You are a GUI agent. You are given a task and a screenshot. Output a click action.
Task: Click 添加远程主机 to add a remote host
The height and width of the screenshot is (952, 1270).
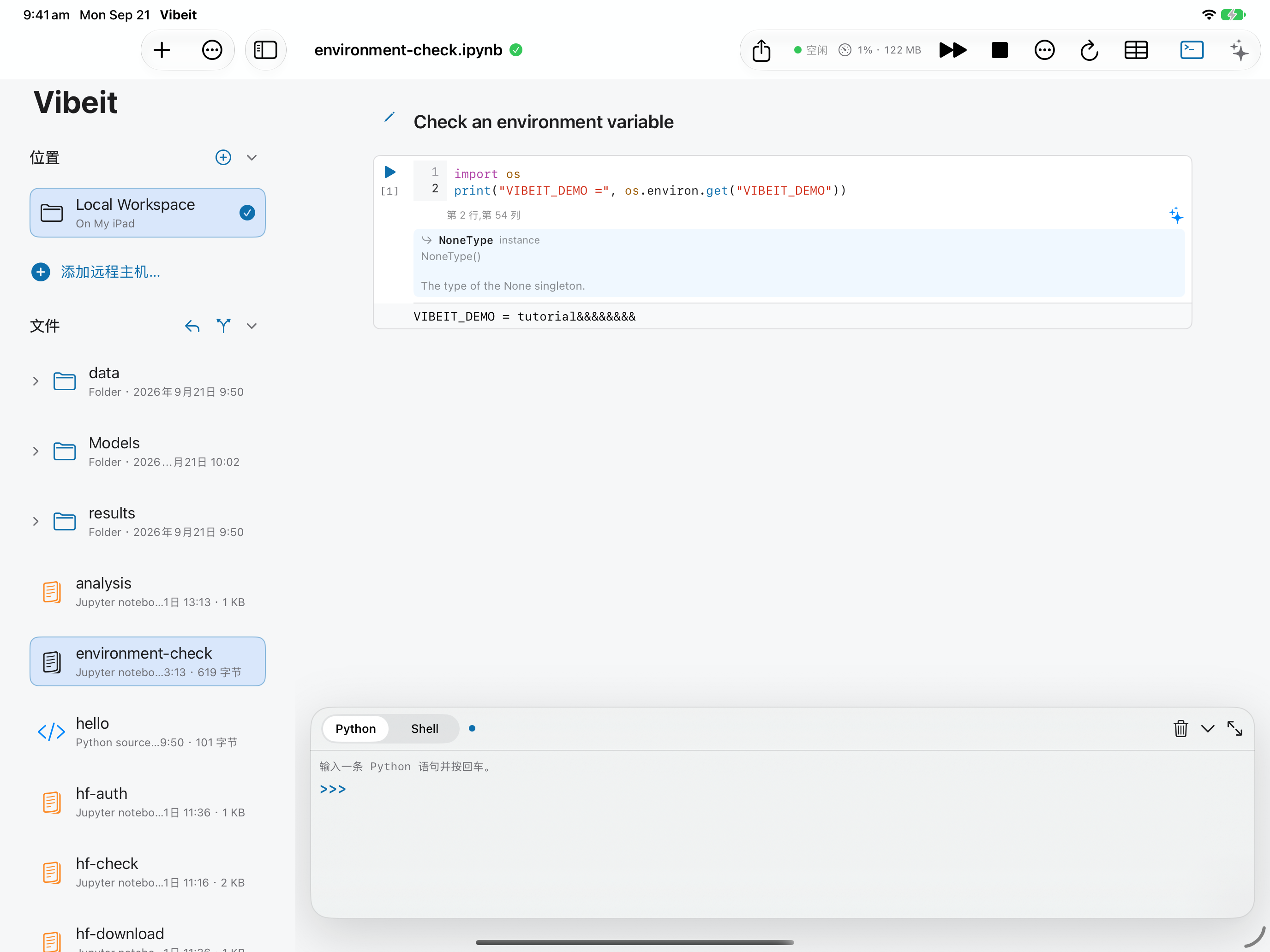point(96,272)
